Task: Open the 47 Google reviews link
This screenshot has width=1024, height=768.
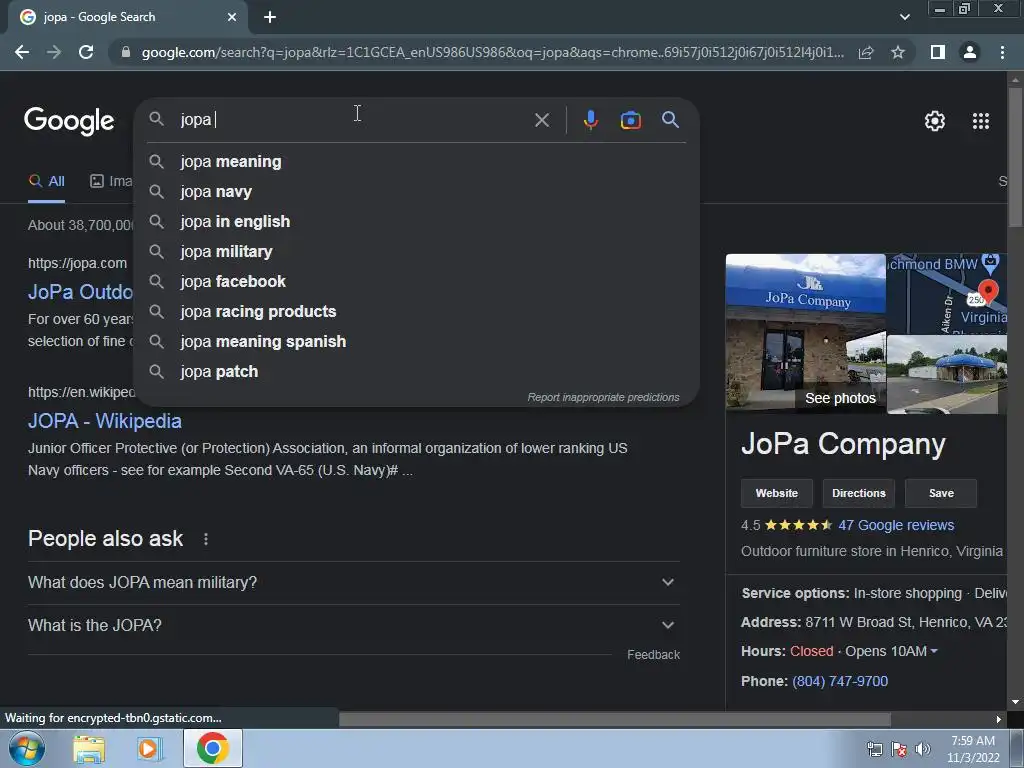Action: pos(896,525)
